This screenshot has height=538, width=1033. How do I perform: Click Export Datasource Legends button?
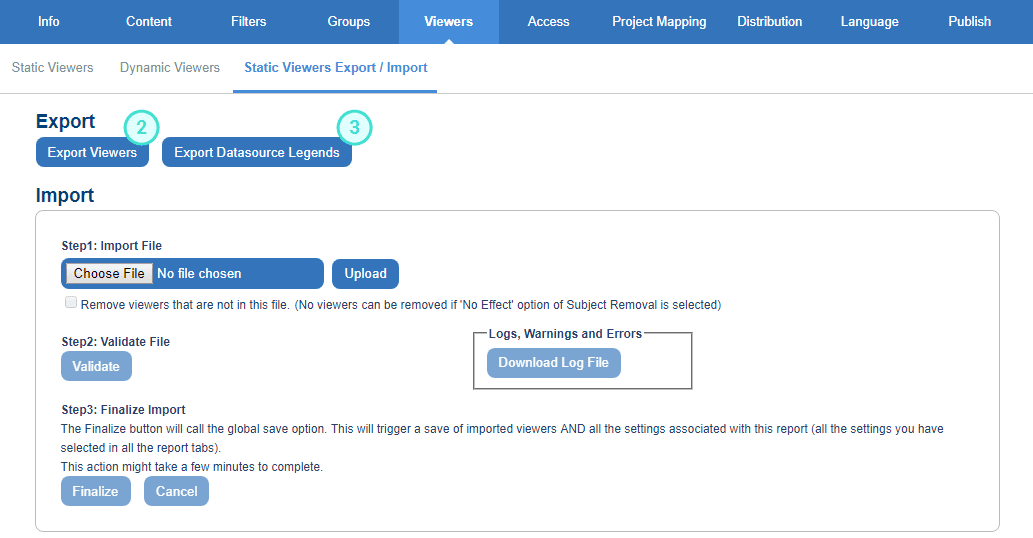[257, 152]
